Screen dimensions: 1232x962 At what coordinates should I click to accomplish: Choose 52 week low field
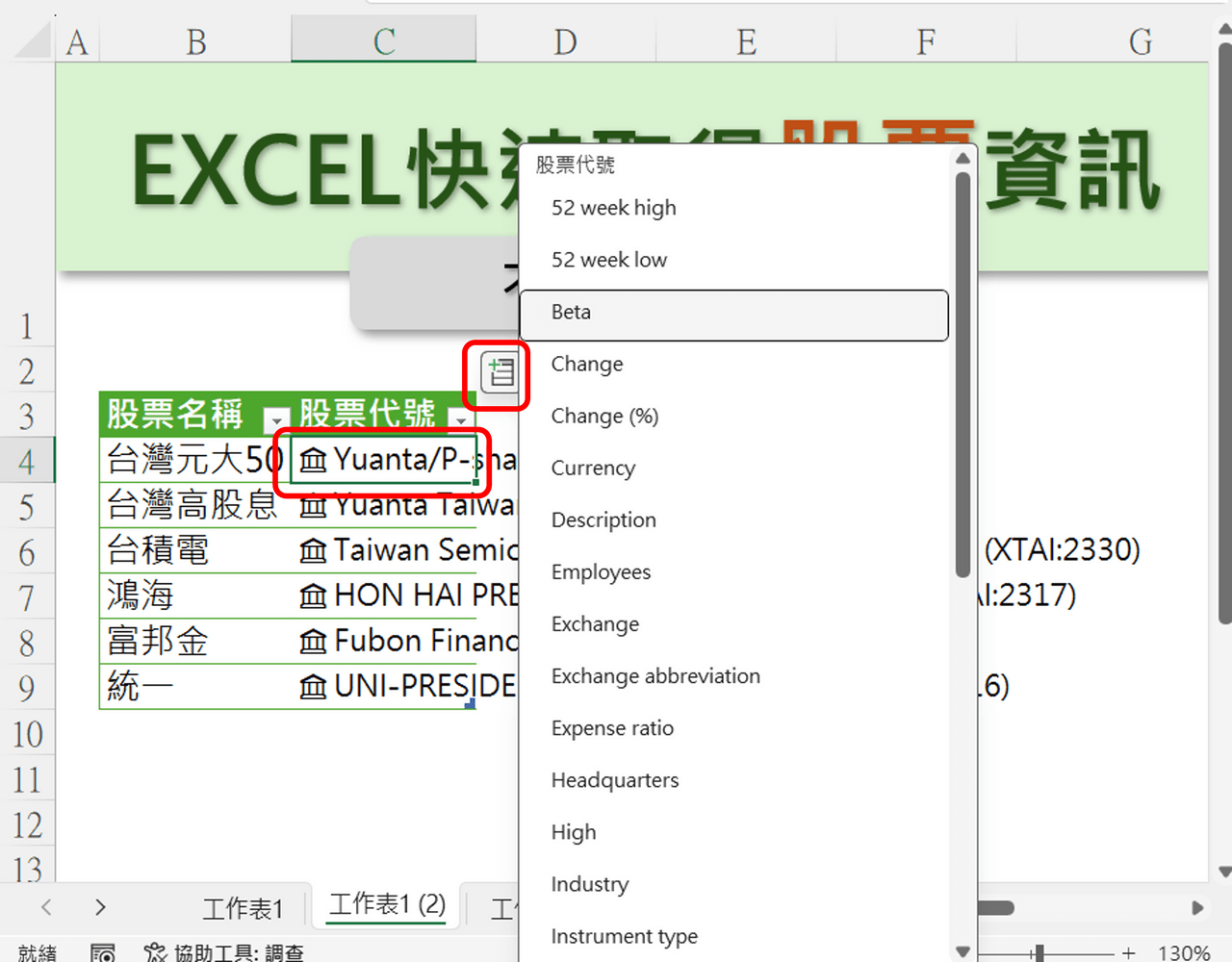(x=734, y=260)
